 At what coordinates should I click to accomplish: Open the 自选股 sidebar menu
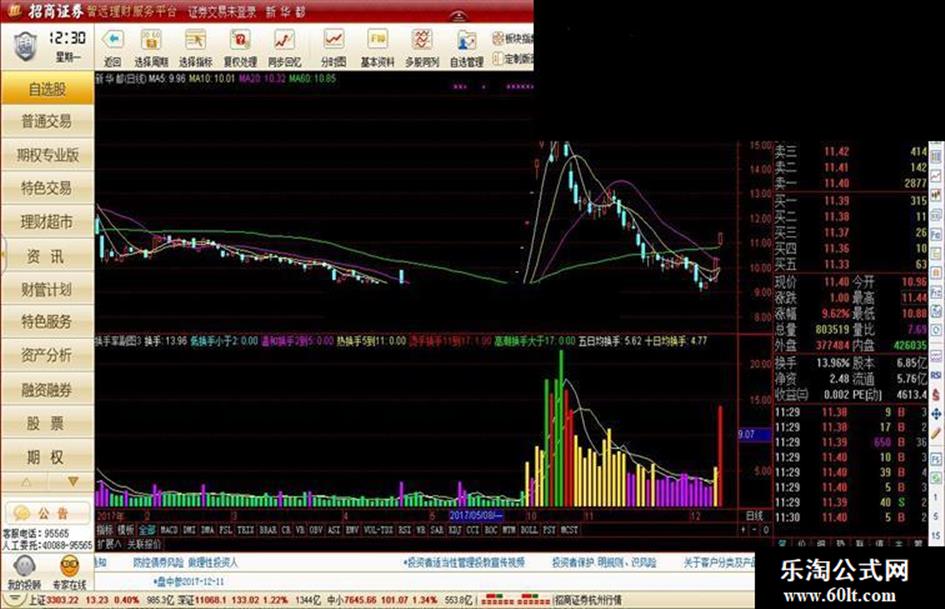[x=47, y=89]
